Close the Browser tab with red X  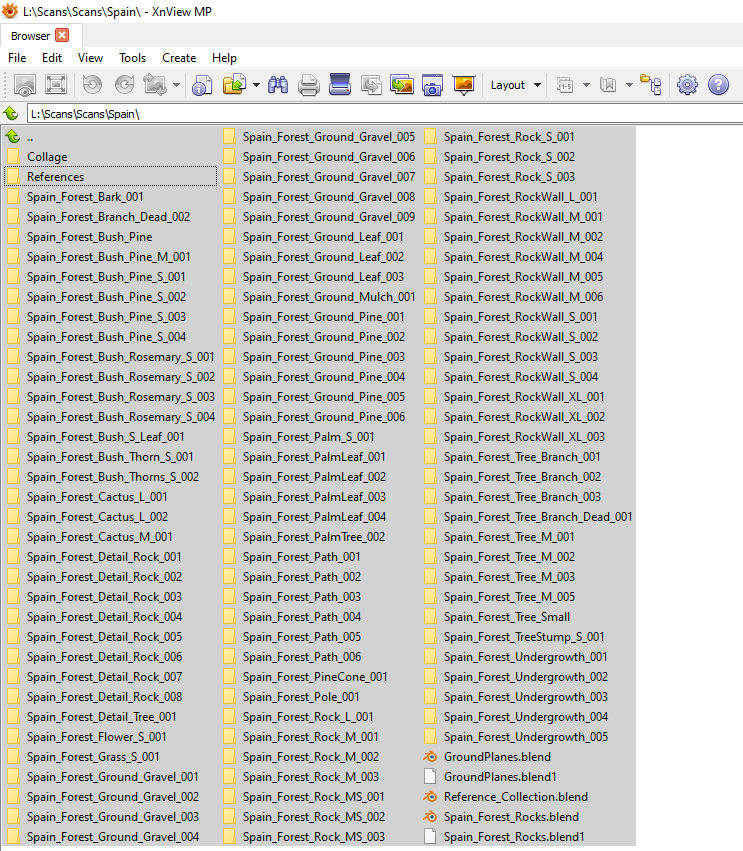[62, 35]
